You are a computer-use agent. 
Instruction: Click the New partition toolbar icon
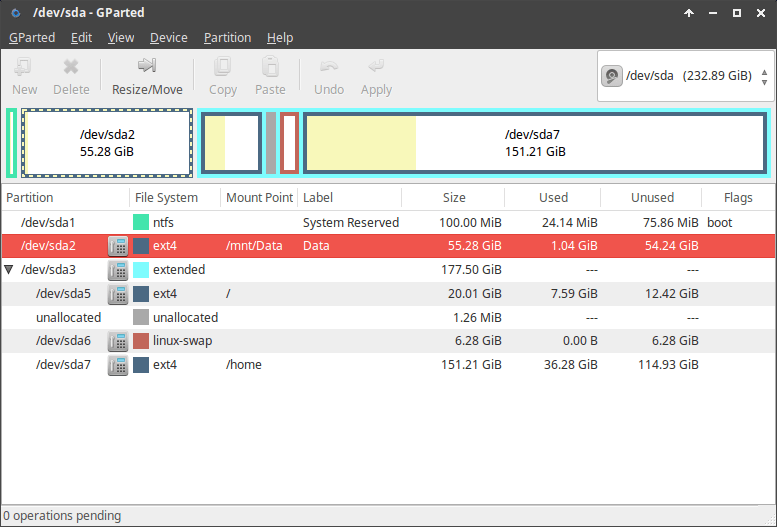(x=24, y=66)
